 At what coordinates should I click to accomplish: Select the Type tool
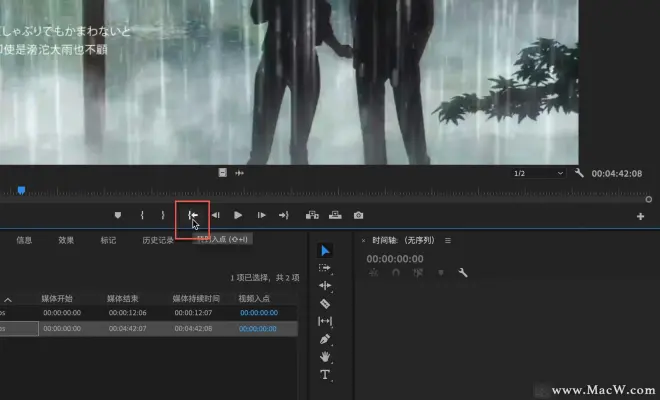click(325, 374)
